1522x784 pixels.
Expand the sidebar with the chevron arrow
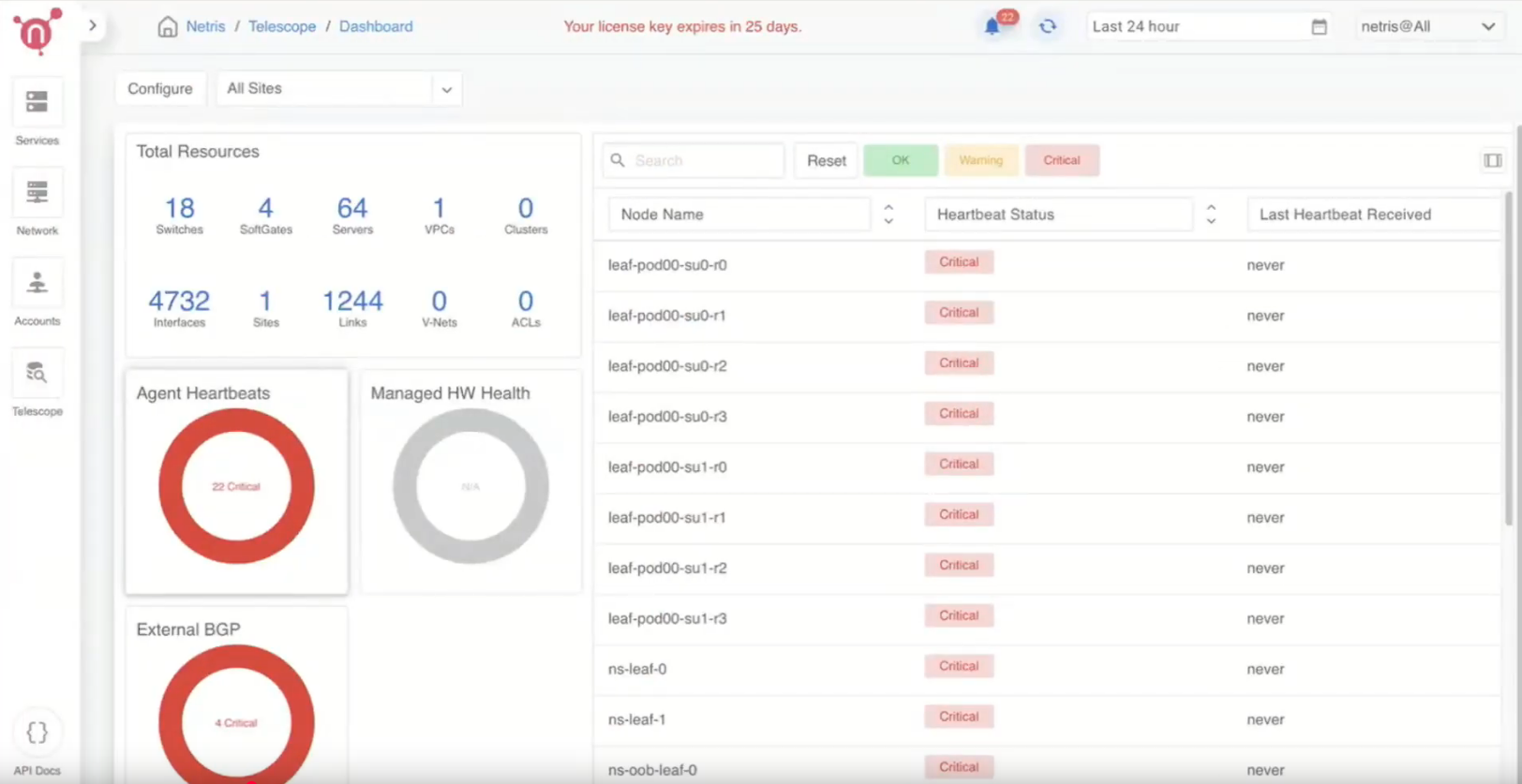(x=92, y=25)
